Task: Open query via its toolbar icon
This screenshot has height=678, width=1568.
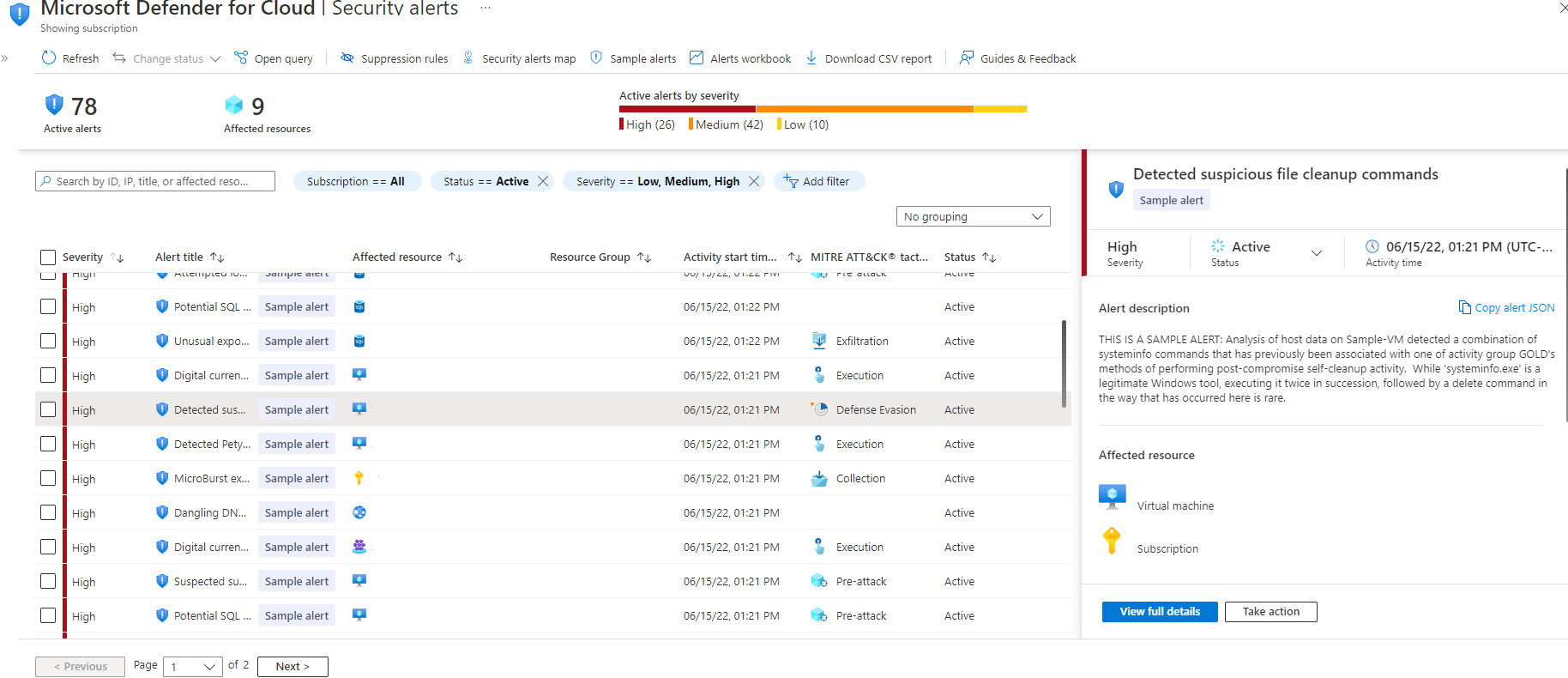Action: coord(241,58)
